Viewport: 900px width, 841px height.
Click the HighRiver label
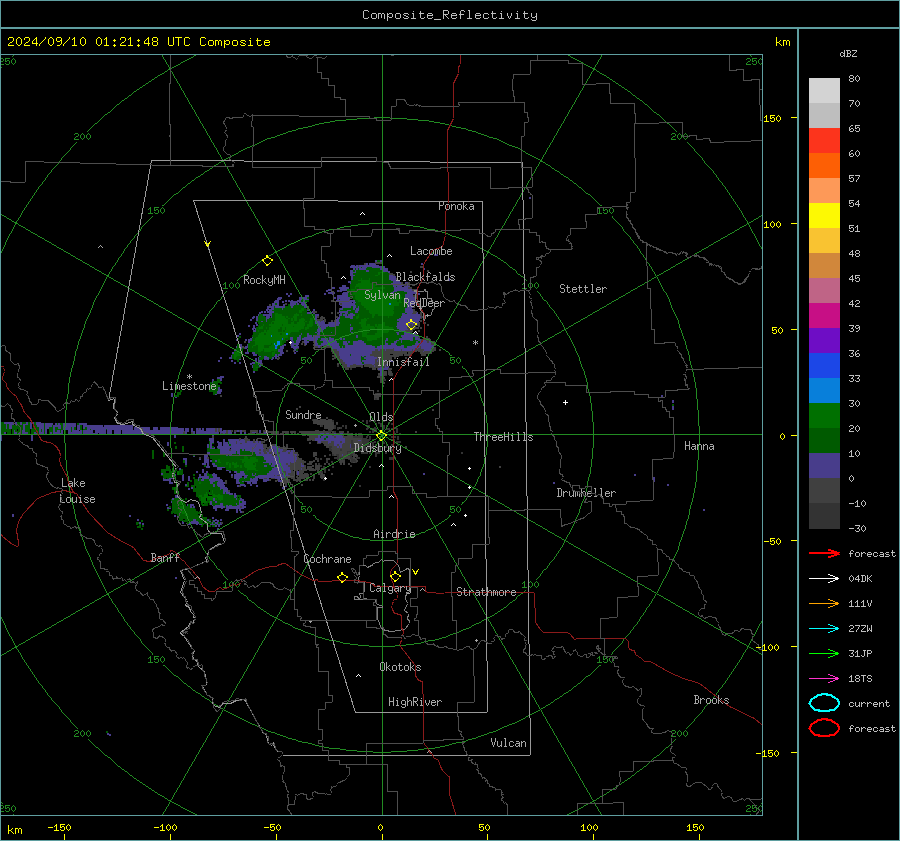pos(415,702)
